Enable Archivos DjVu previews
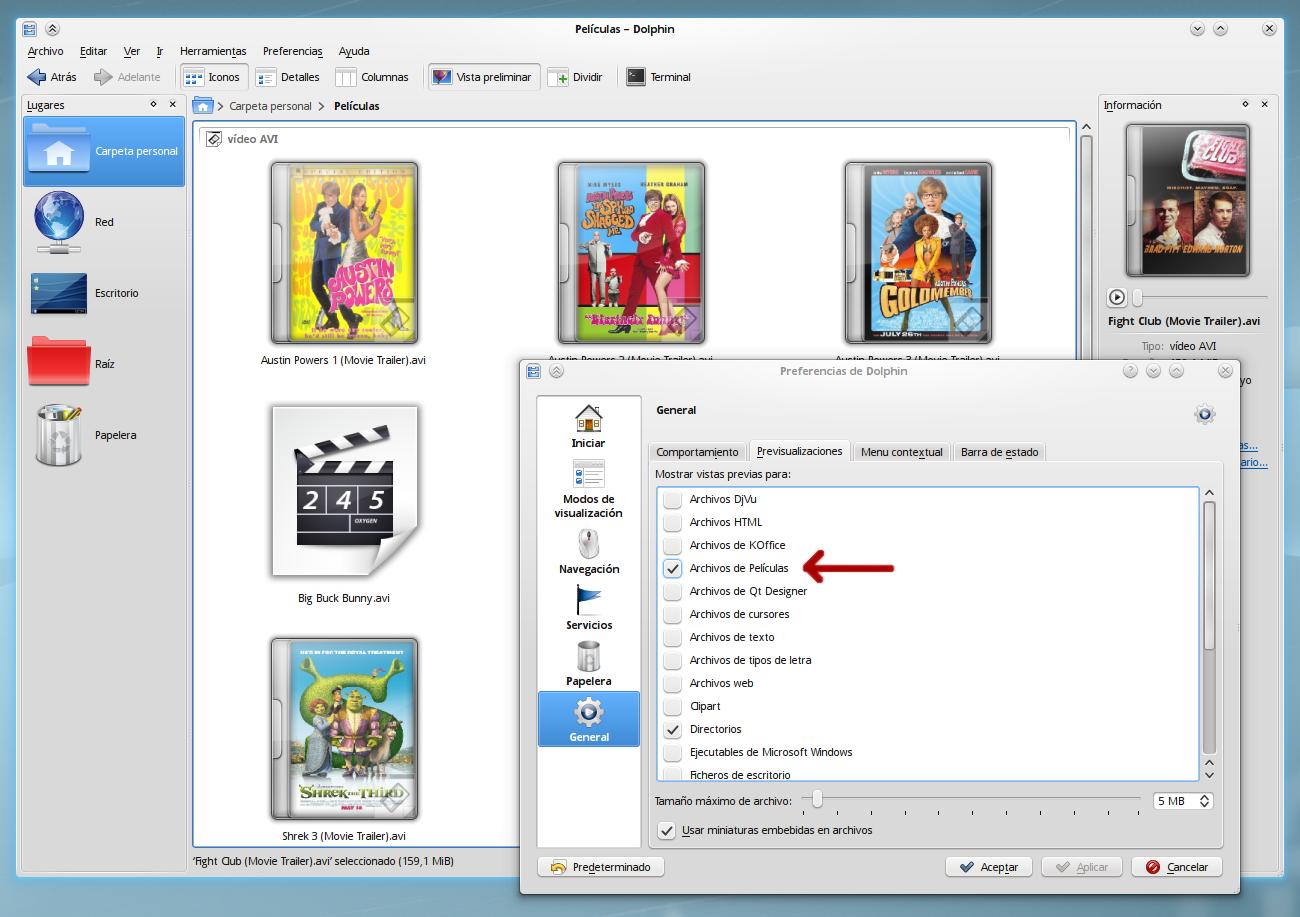Screen dimensions: 1300x917 [673, 499]
